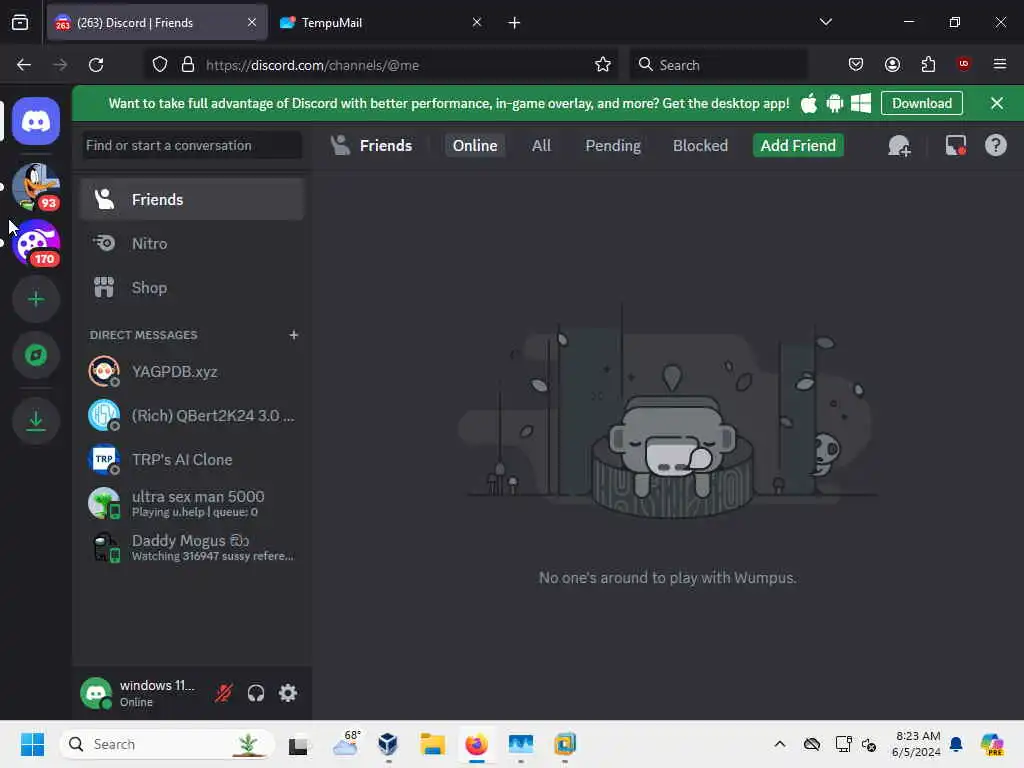Image resolution: width=1024 pixels, height=768 pixels.
Task: Unmute the microphone icon
Action: 224,693
